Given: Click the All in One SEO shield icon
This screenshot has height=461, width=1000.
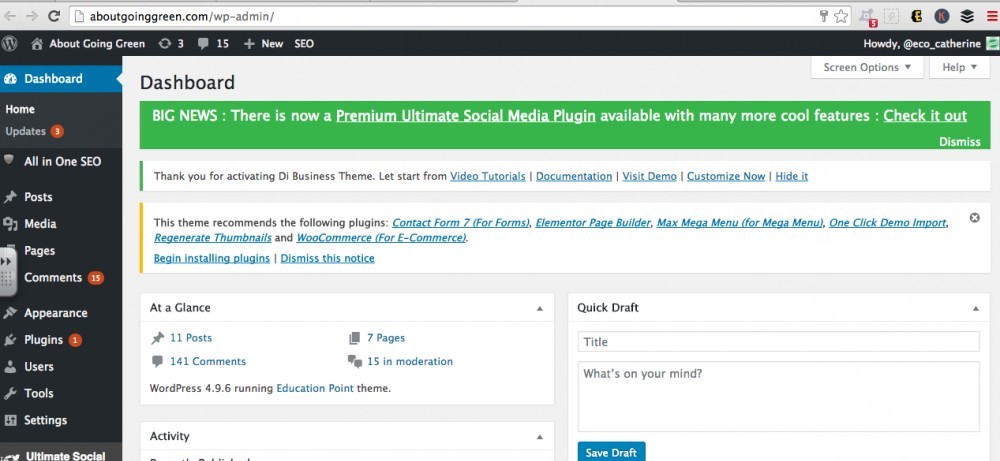Looking at the screenshot, I should click(9, 159).
